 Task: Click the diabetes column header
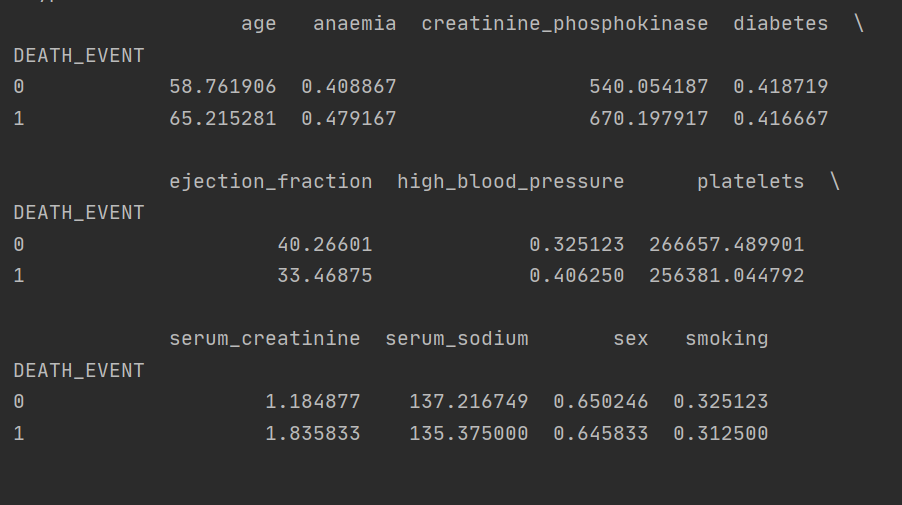pos(781,24)
